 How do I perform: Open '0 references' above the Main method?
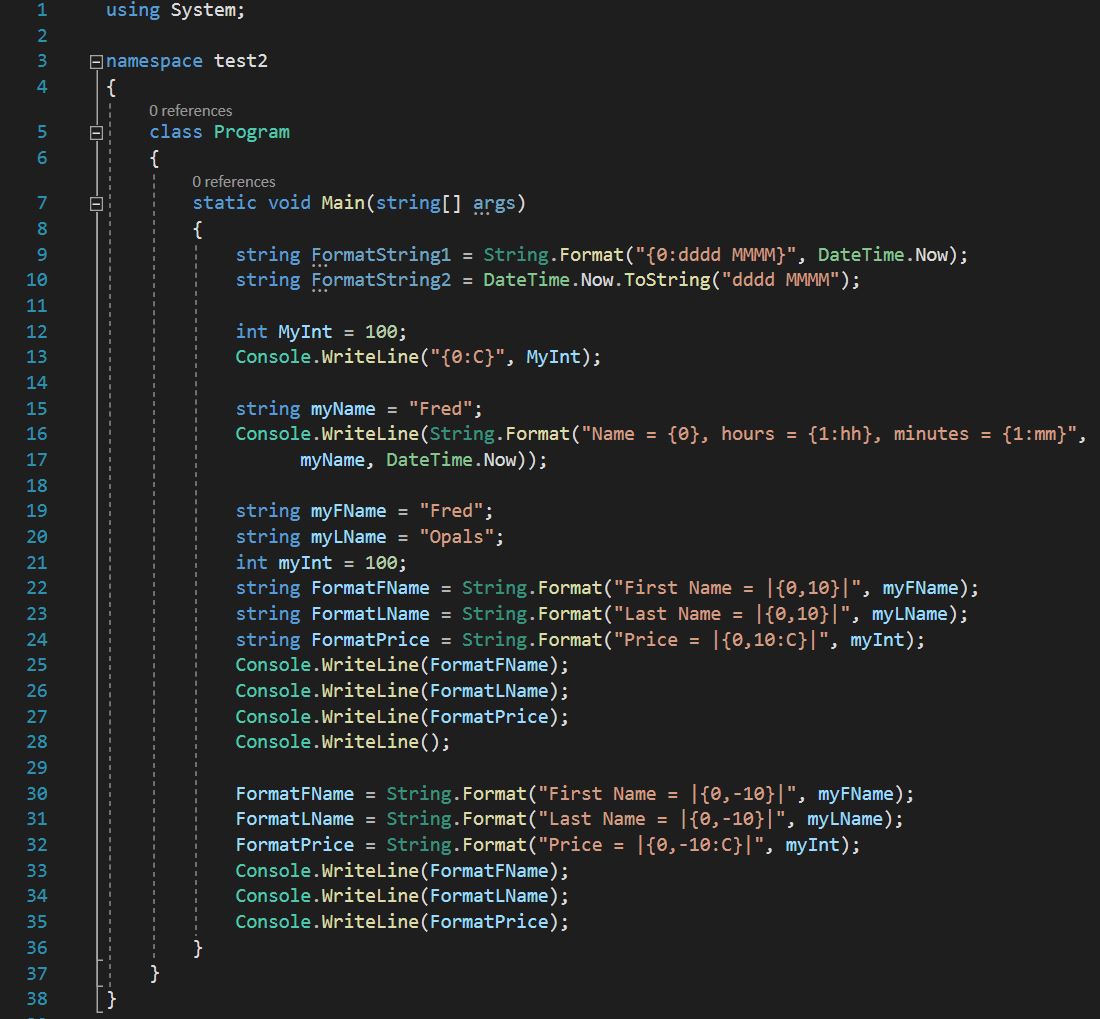[x=233, y=182]
